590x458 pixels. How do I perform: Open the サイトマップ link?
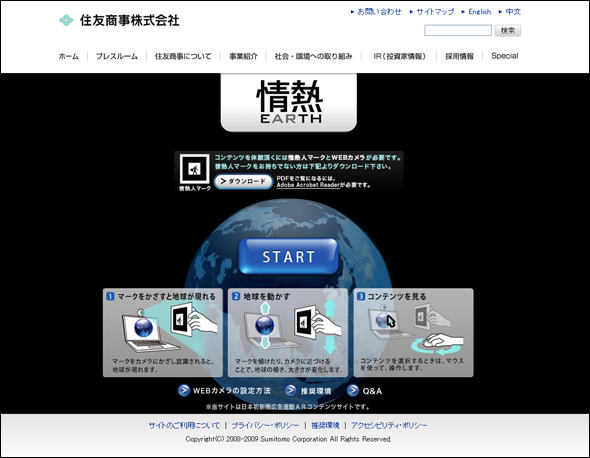tap(435, 12)
